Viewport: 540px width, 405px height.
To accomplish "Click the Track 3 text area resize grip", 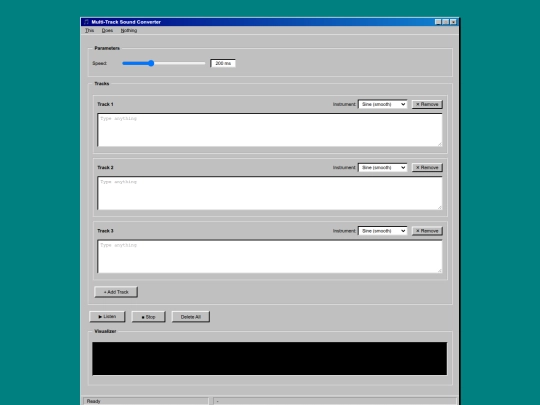I will point(440,271).
